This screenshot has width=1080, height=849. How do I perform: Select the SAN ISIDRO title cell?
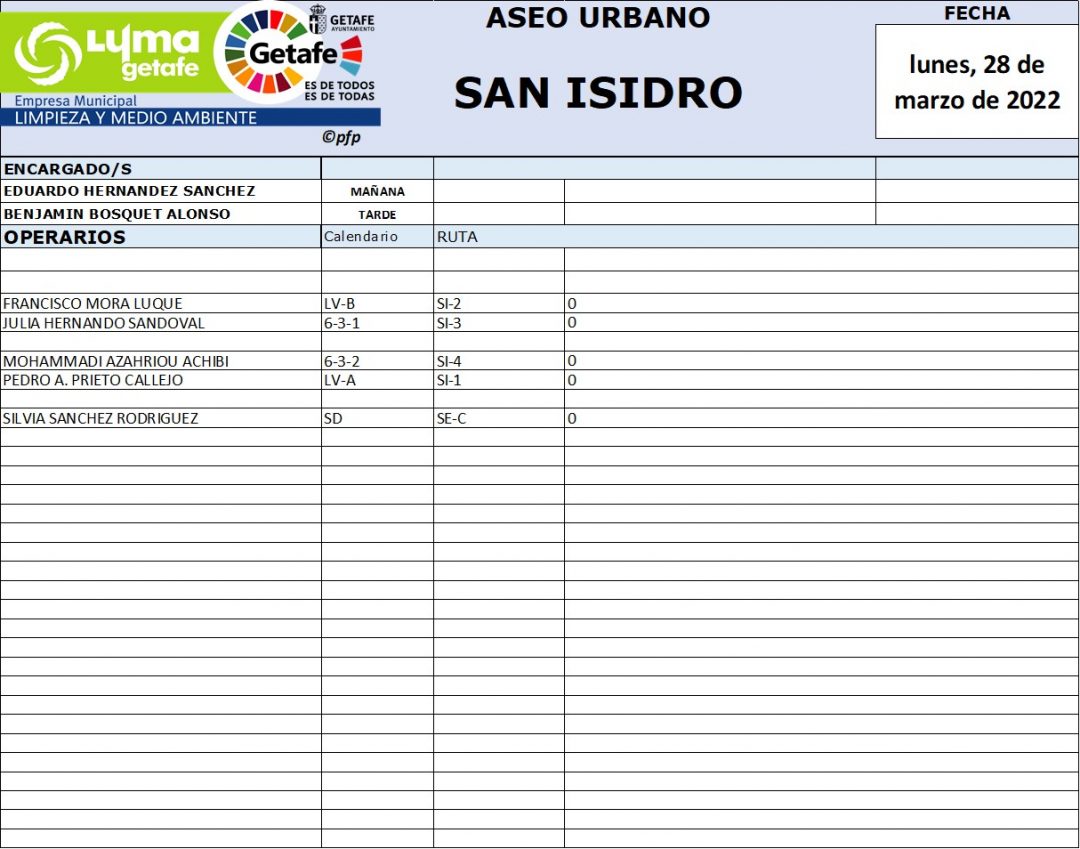coord(598,93)
